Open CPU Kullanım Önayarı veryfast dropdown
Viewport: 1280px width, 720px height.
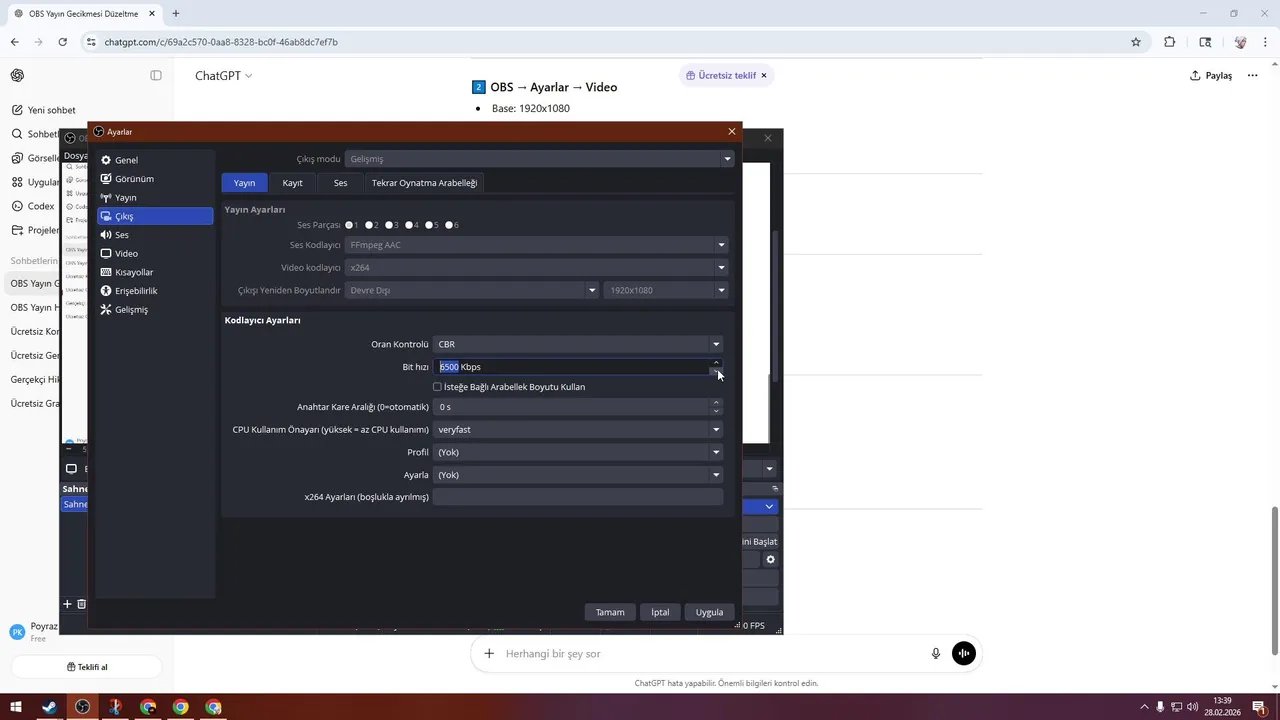tap(578, 430)
